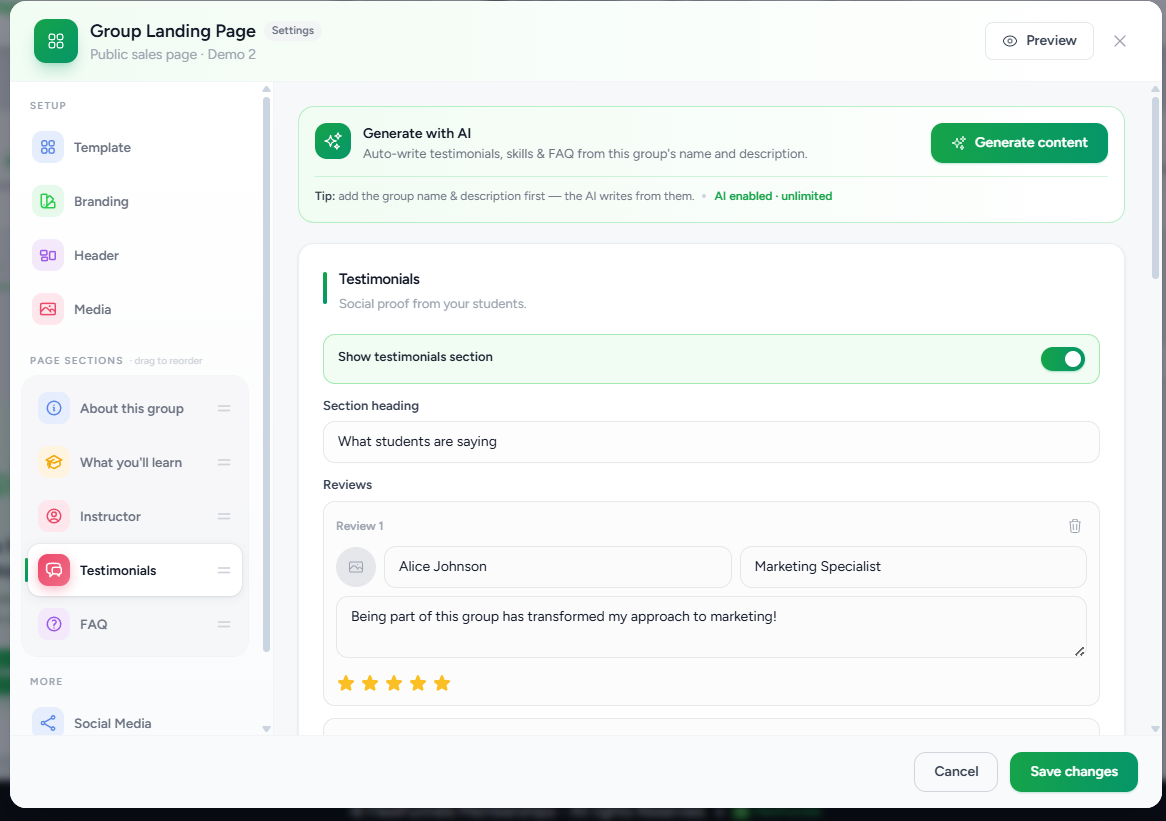
Task: Click the Header layout icon
Action: [48, 255]
